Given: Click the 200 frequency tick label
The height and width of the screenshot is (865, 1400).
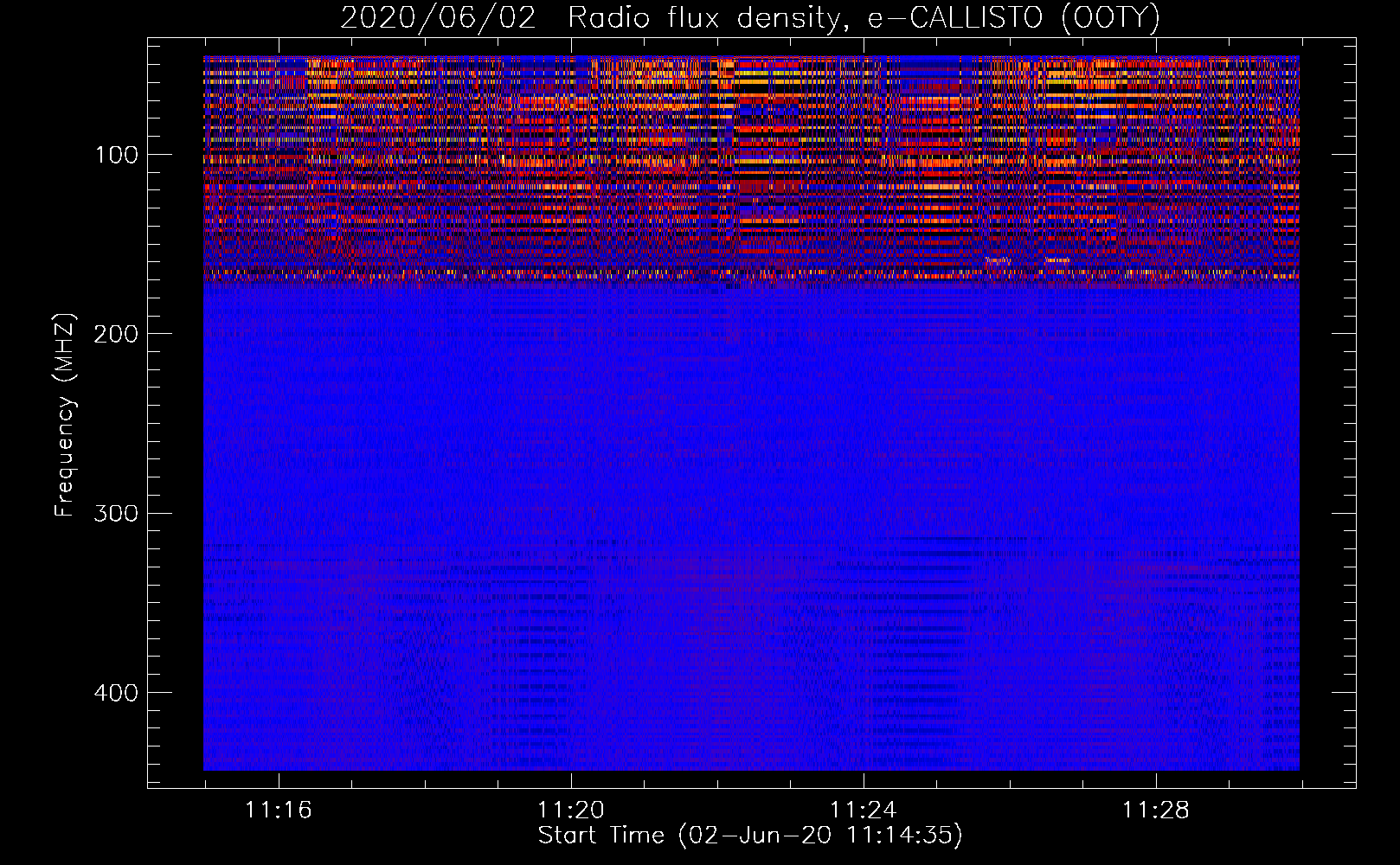Looking at the screenshot, I should click(116, 334).
